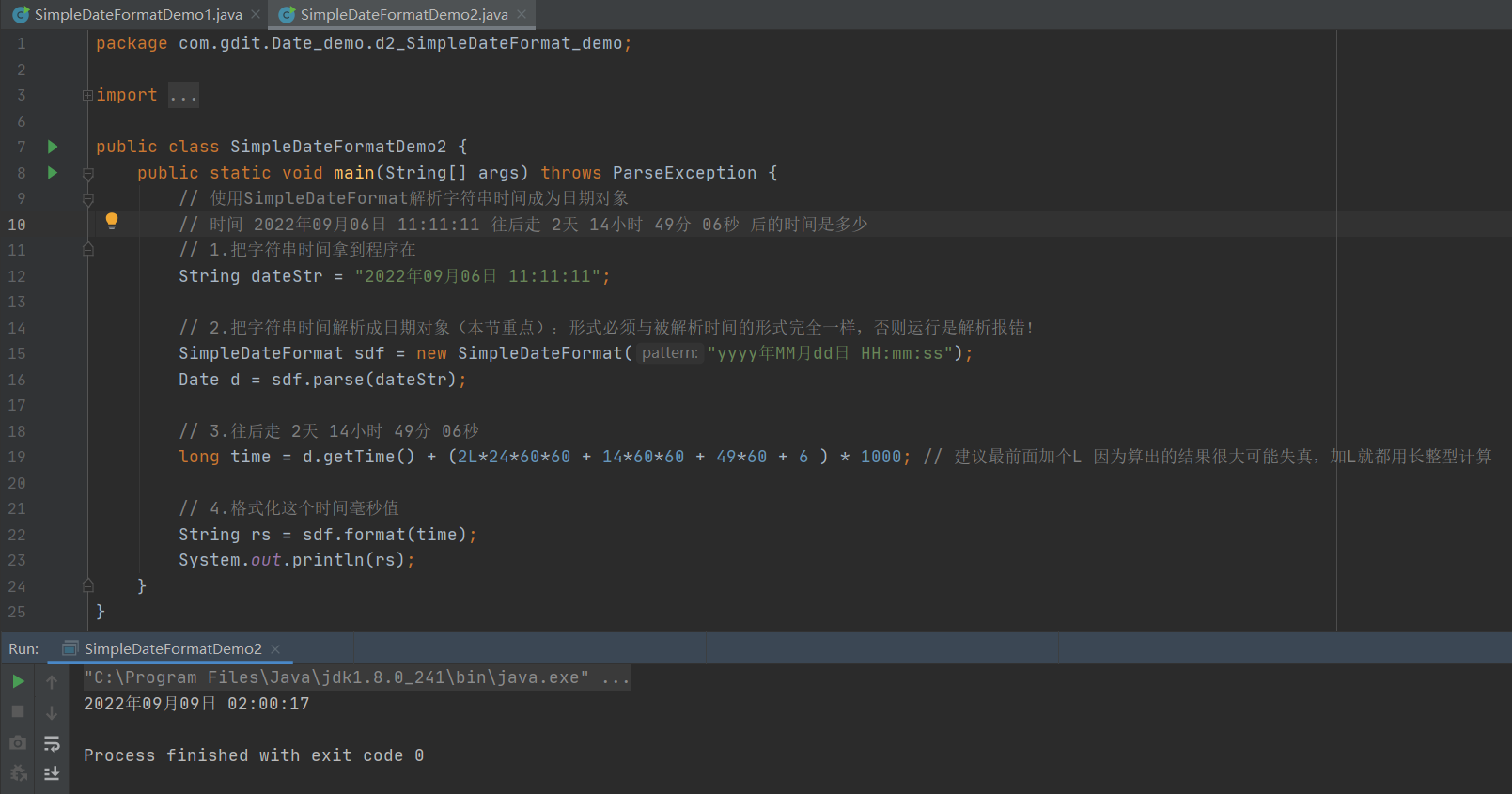Screen dimensions: 1512x794
Task: Click the Up stack trace arrow
Action: 52,681
